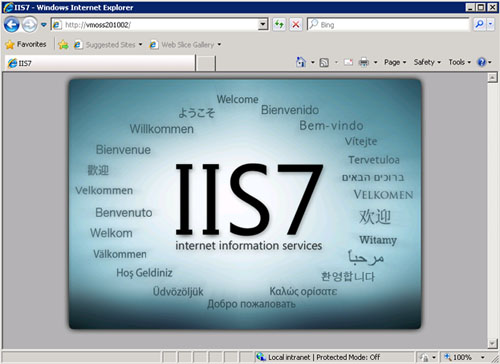
Task: Click the Help question mark icon
Action: pos(482,62)
